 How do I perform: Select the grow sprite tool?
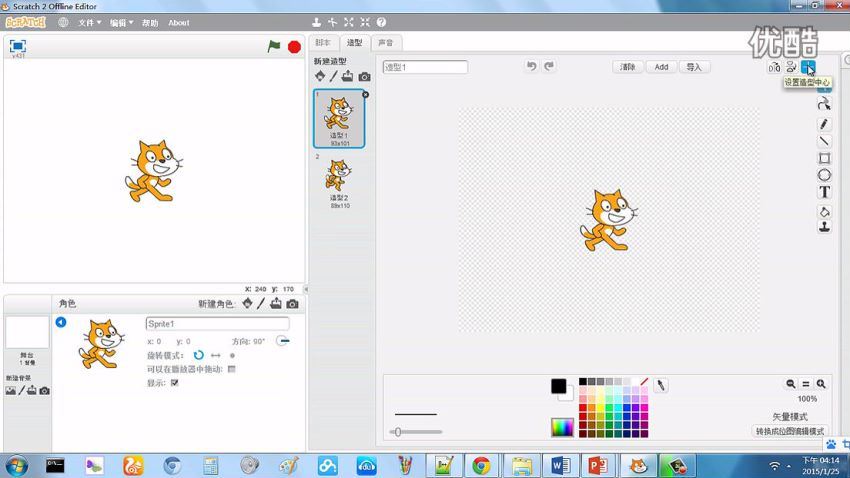point(349,22)
